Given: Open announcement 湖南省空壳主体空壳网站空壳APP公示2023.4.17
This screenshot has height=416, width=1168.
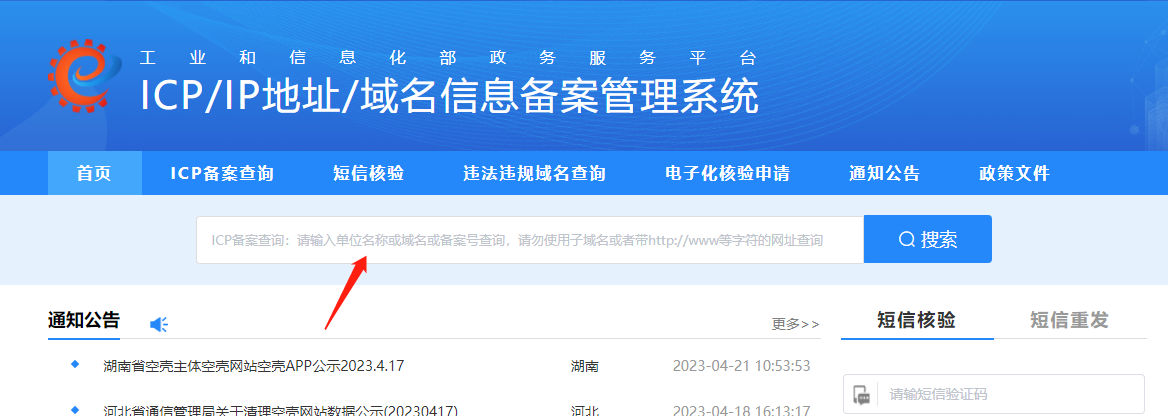Looking at the screenshot, I should tap(254, 366).
